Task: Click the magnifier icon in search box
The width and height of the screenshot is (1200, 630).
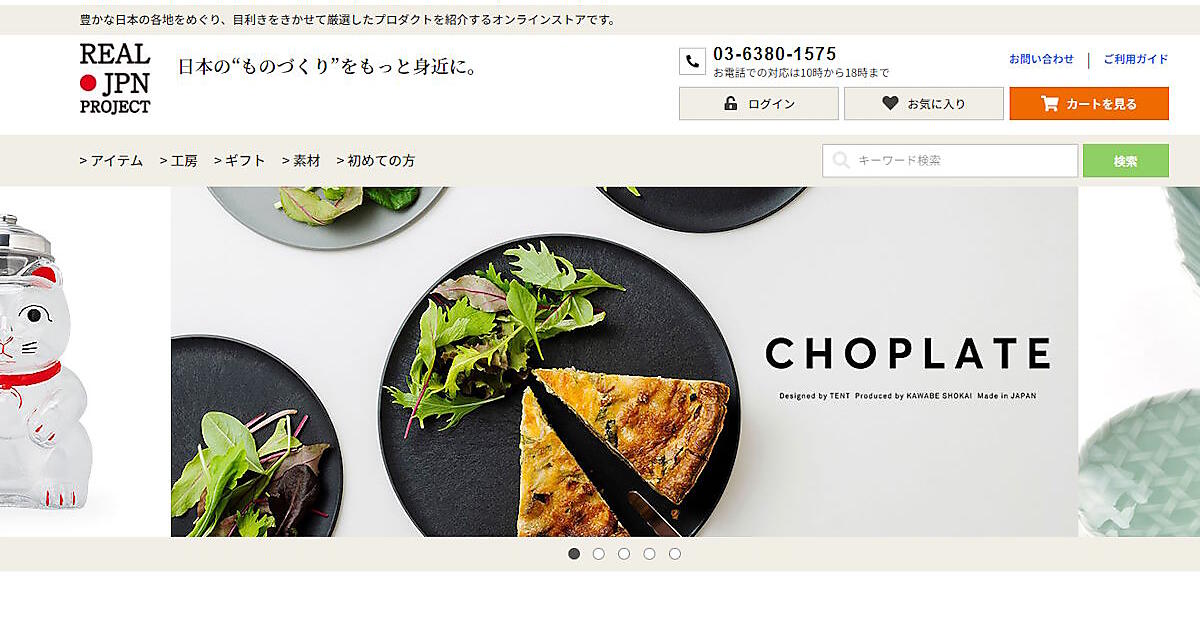Action: click(842, 160)
